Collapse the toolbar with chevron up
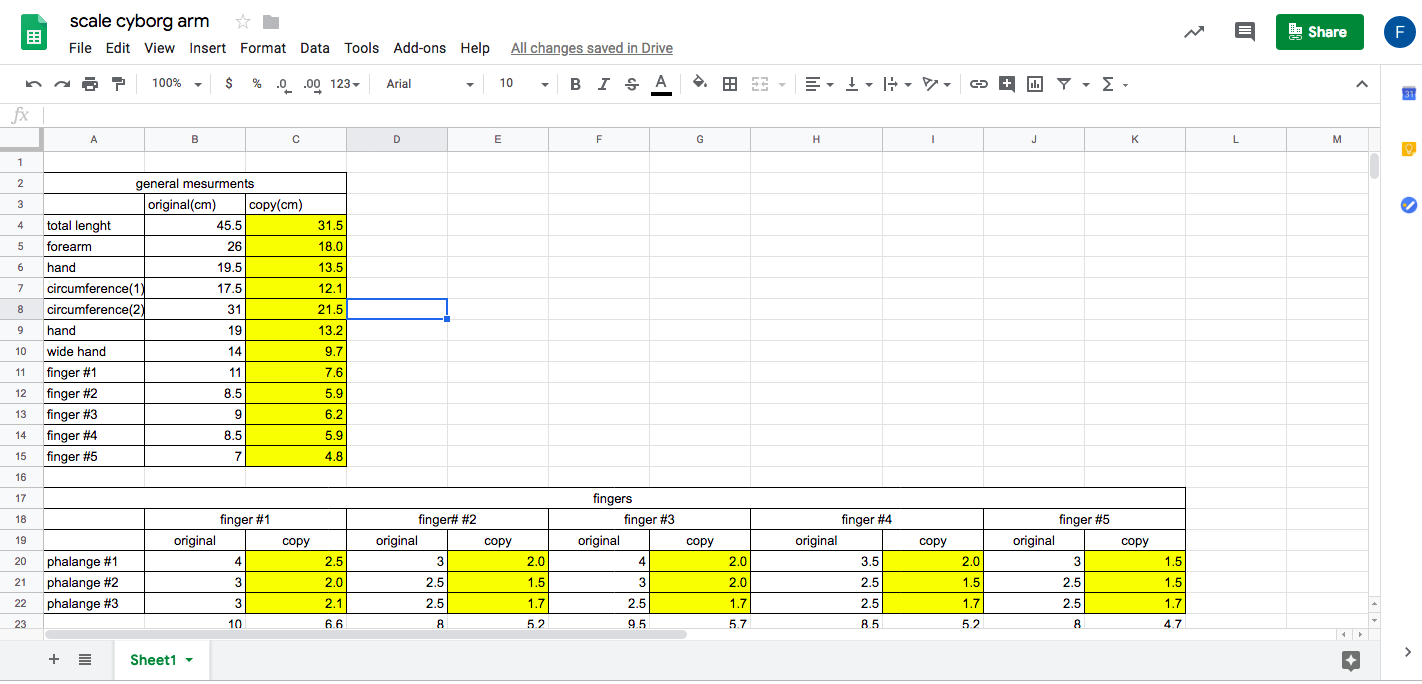Screen dimensions: 1422x684 [x=1361, y=84]
